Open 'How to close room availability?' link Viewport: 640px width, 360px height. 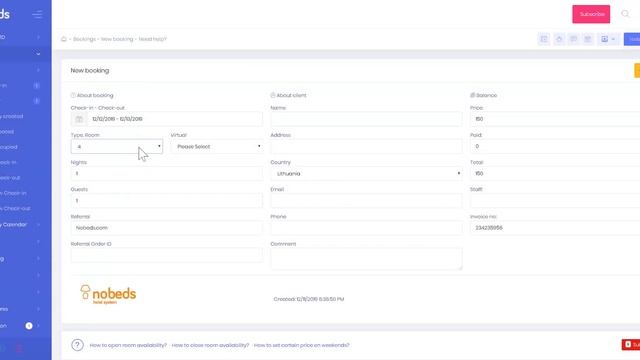tap(210, 345)
